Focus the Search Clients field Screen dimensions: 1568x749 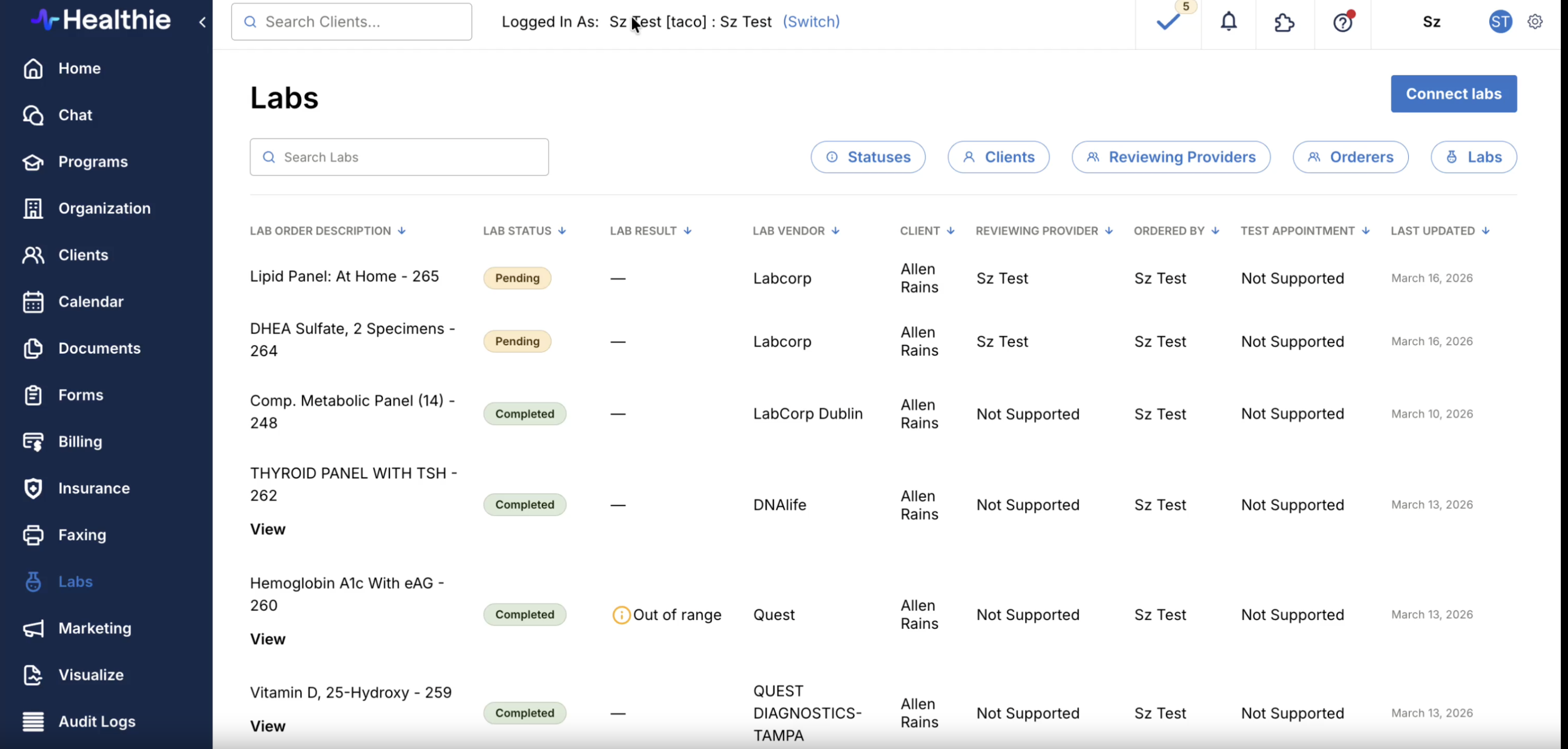coord(352,22)
